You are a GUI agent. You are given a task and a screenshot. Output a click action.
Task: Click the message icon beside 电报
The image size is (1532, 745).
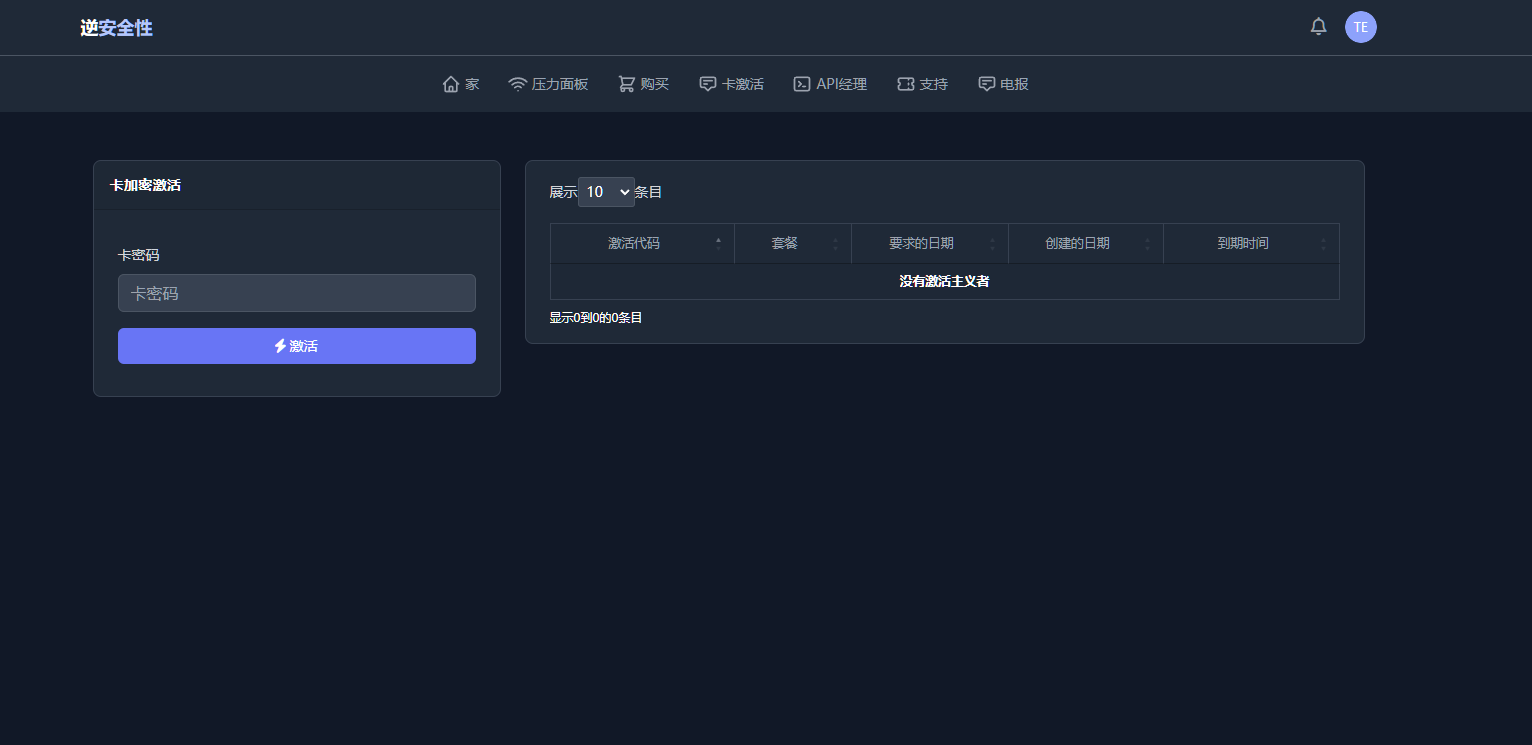(x=987, y=84)
